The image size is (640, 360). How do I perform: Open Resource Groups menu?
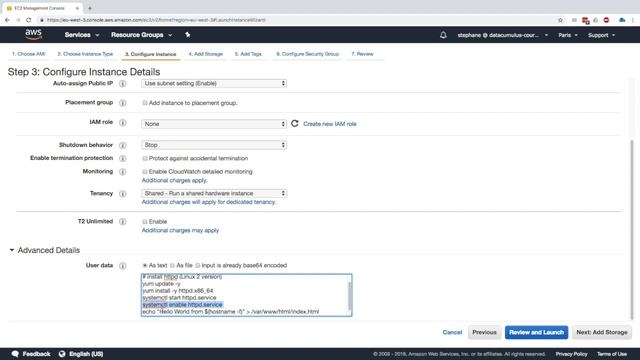pyautogui.click(x=141, y=35)
